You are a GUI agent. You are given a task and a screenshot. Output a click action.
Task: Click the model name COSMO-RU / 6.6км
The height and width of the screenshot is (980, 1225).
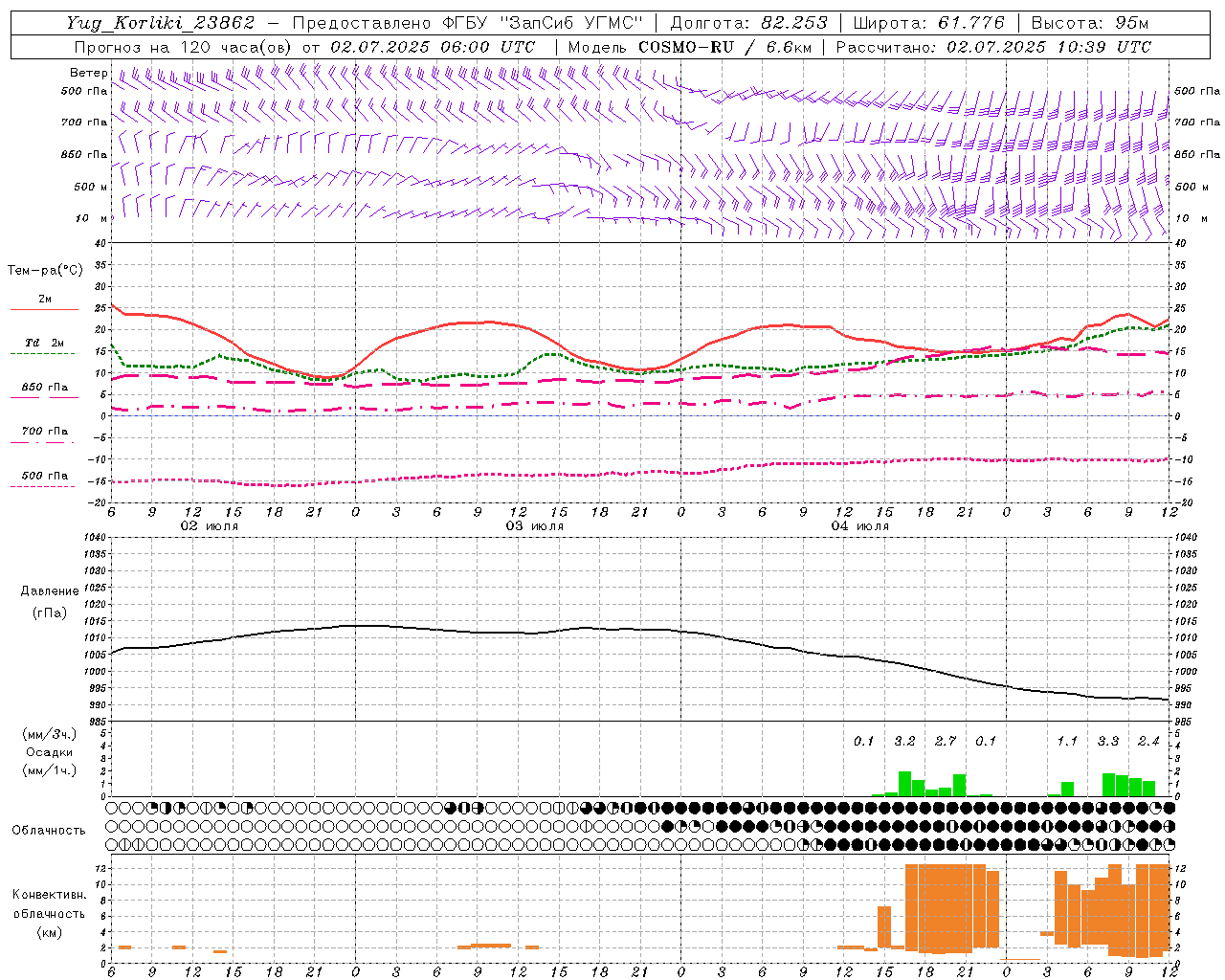pos(724,47)
